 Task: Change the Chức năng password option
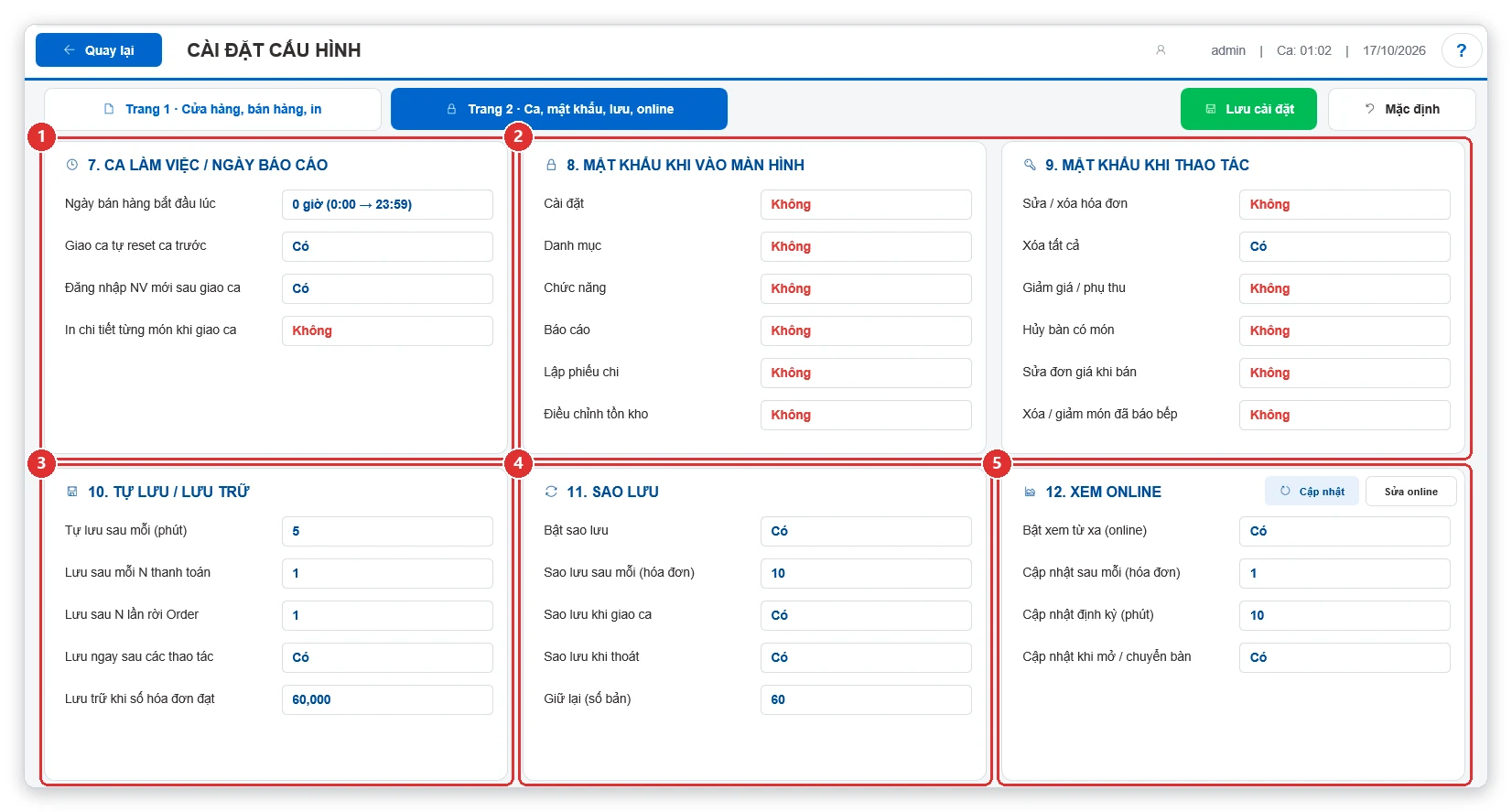coord(866,288)
